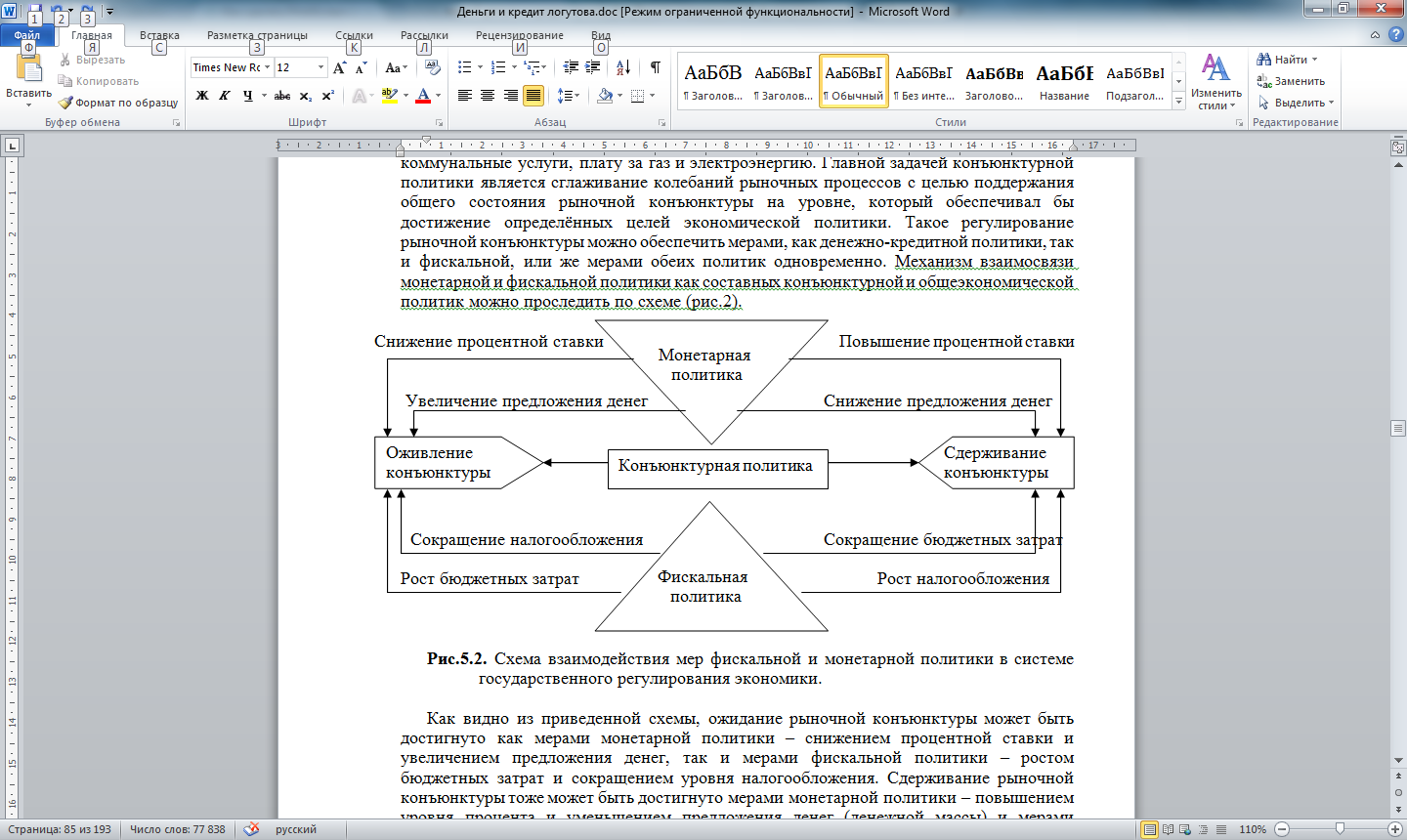The image size is (1407, 840).
Task: Click the tab selector at the ruler corner
Action: coord(13,146)
